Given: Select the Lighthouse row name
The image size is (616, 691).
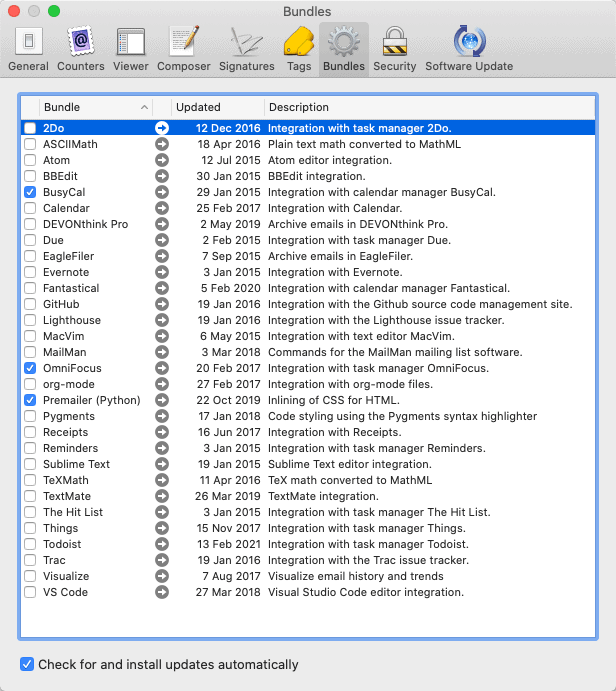Looking at the screenshot, I should (72, 320).
